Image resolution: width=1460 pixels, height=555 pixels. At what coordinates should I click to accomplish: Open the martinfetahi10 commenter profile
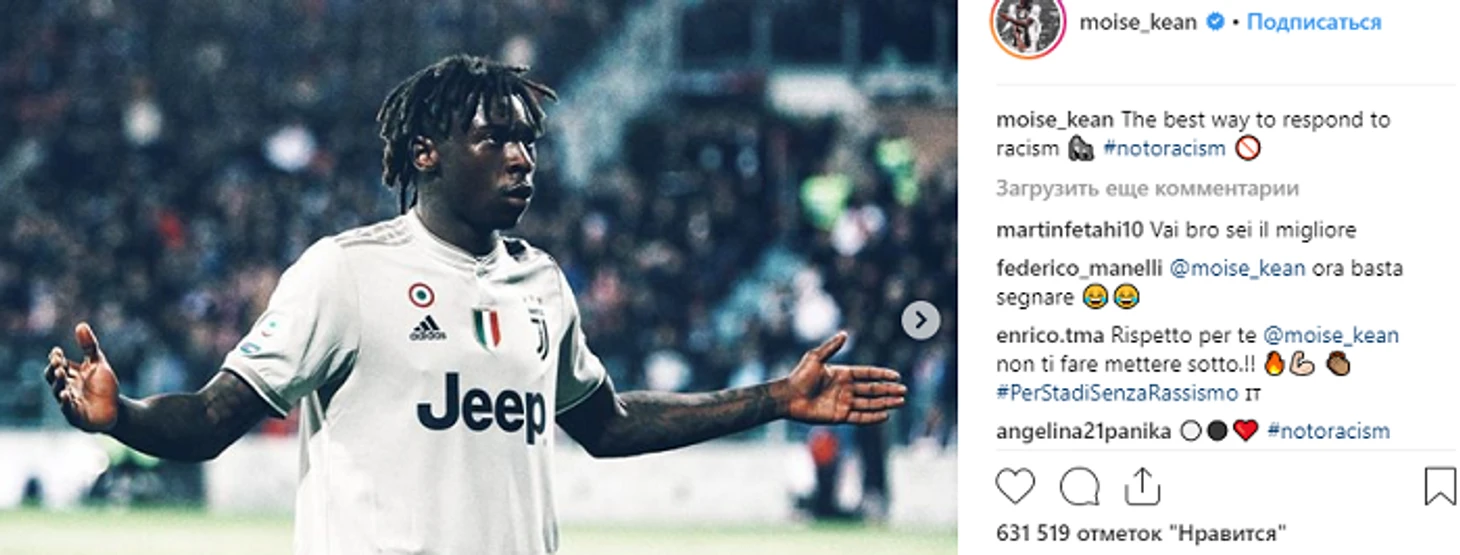pos(1070,230)
